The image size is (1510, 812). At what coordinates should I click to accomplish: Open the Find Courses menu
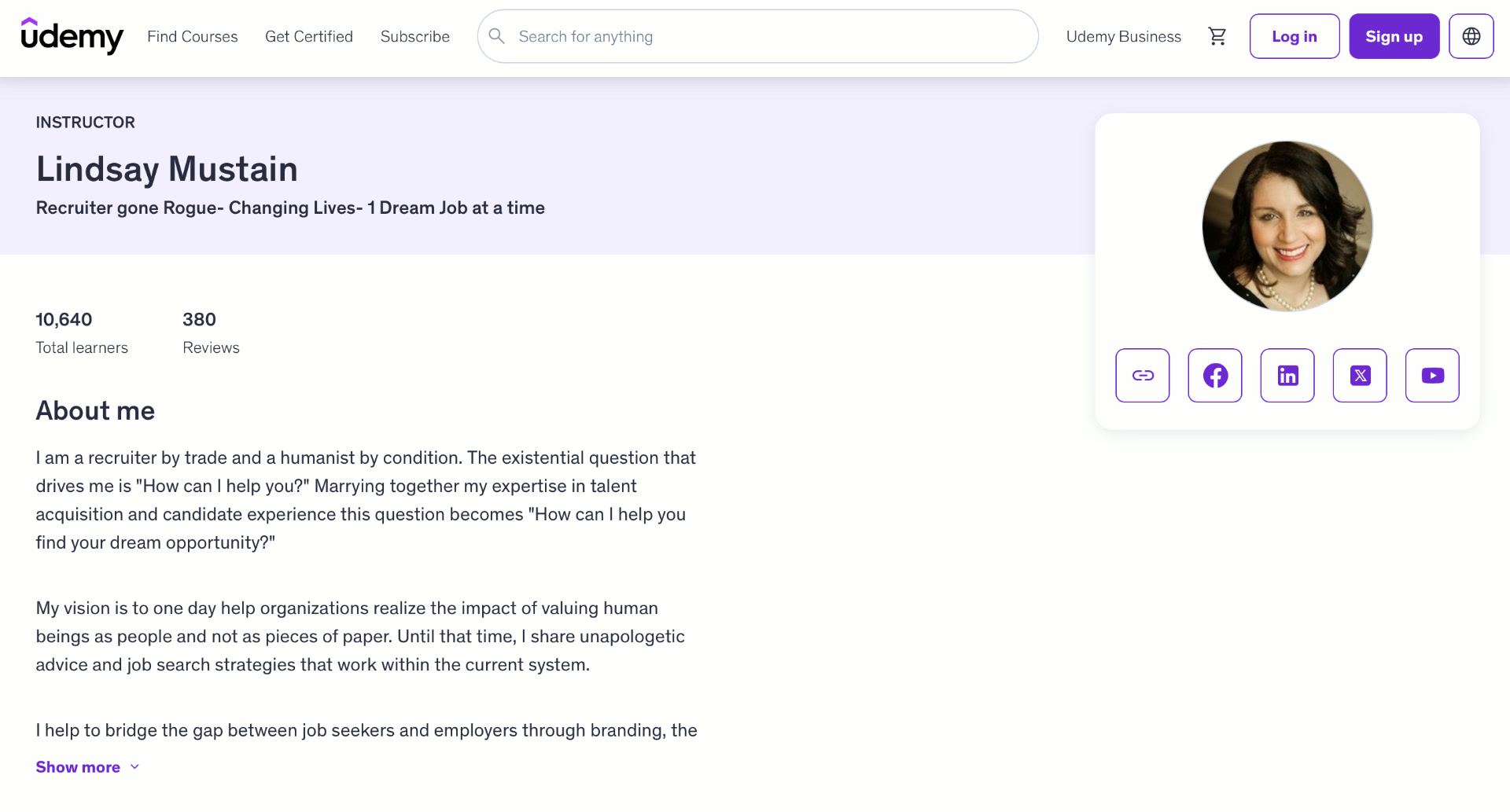[x=193, y=37]
